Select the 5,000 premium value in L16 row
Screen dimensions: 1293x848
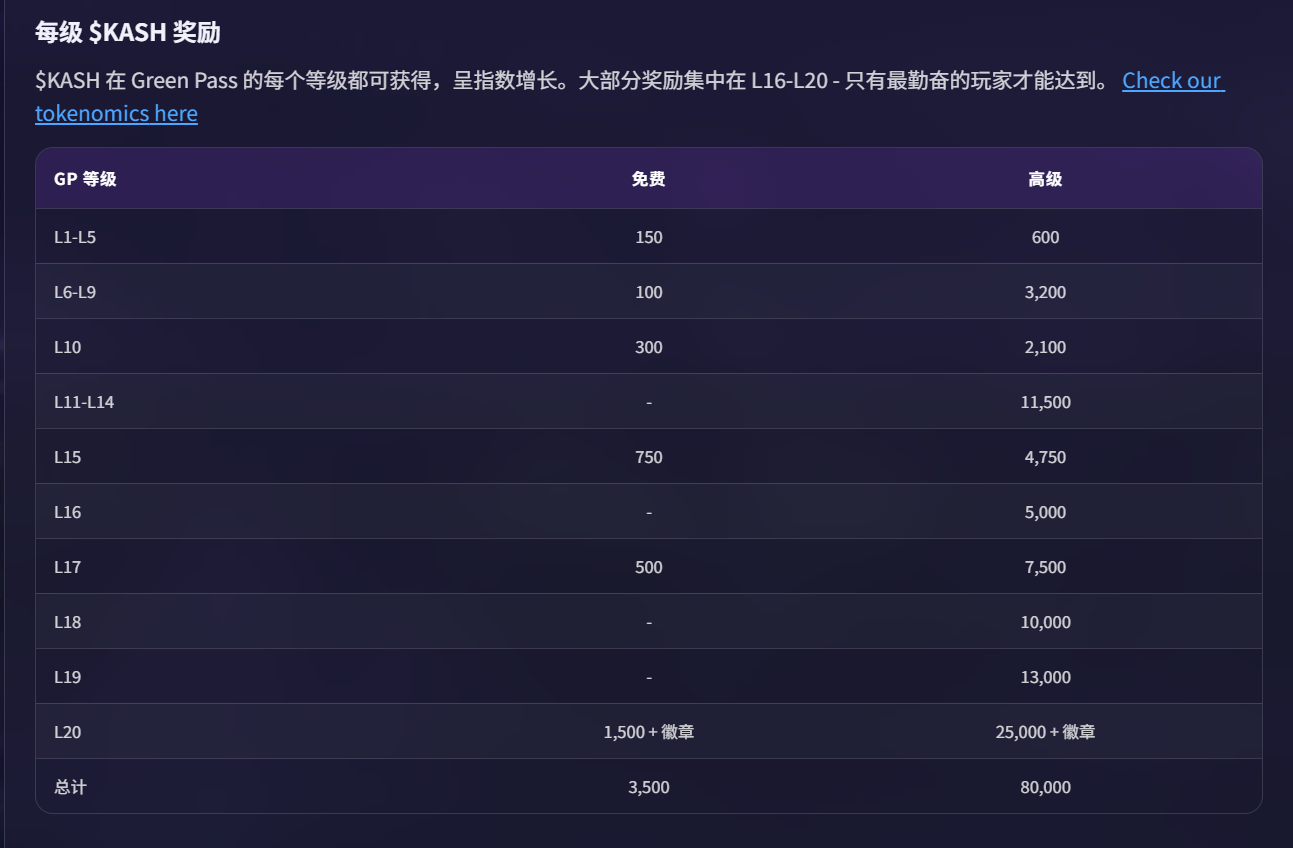(1045, 512)
